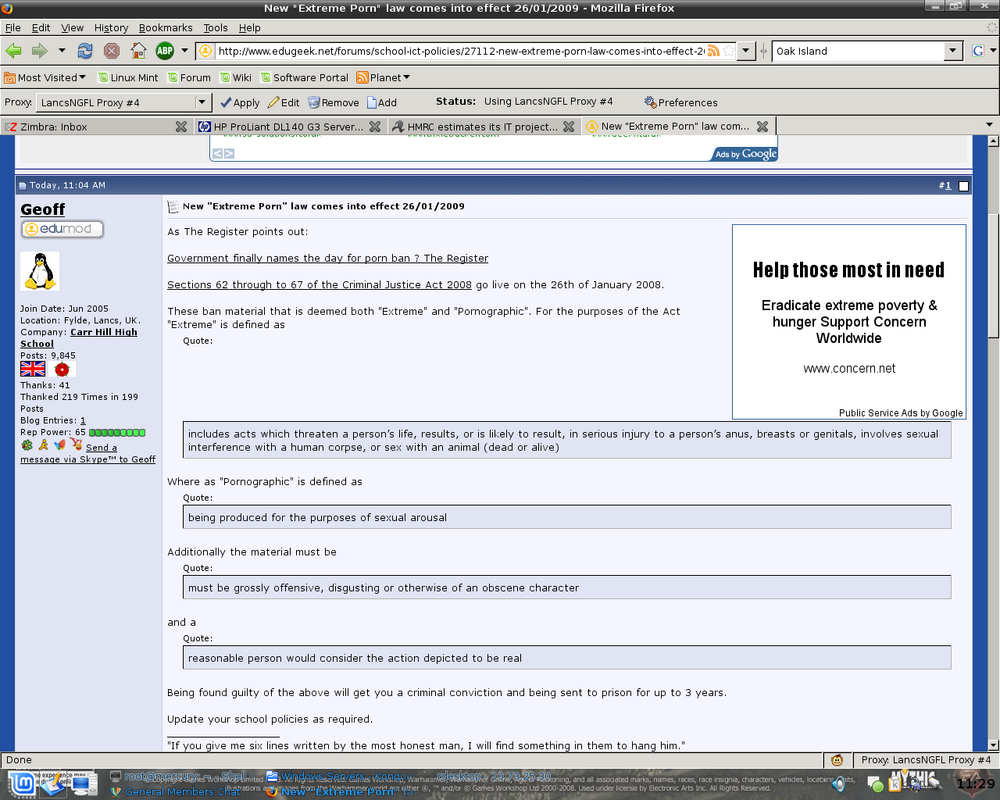Open the Home page icon

coord(138,51)
